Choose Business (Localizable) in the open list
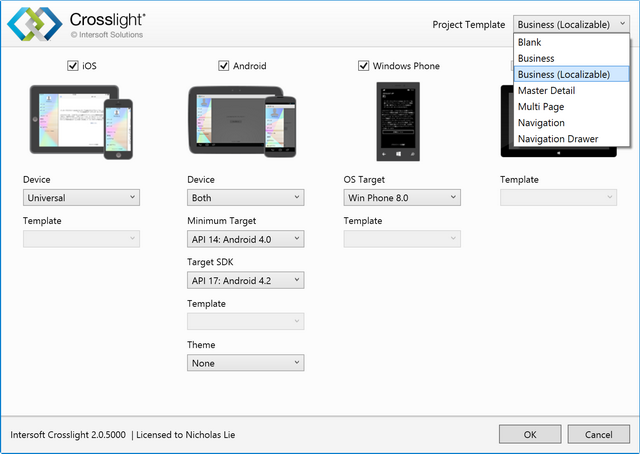Image resolution: width=640 pixels, height=454 pixels. point(571,74)
